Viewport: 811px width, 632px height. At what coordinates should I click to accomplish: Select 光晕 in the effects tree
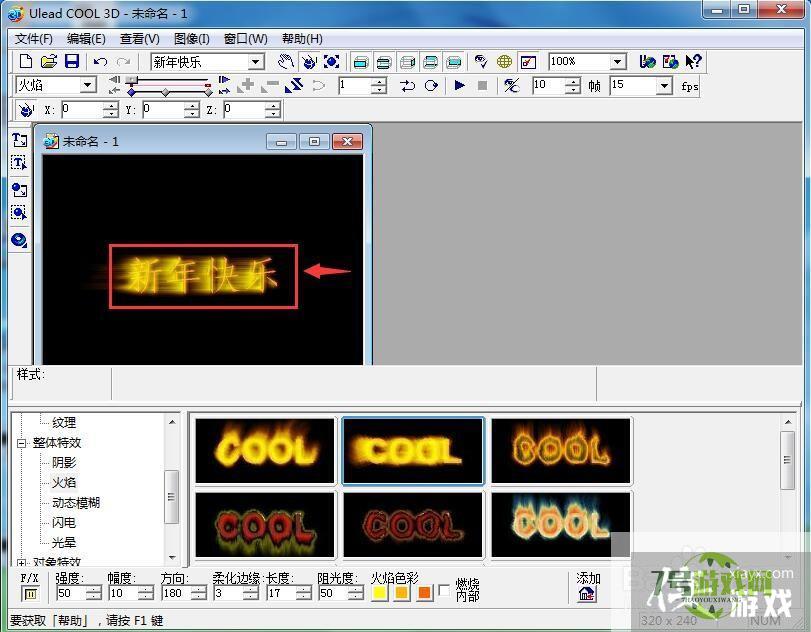(x=64, y=543)
